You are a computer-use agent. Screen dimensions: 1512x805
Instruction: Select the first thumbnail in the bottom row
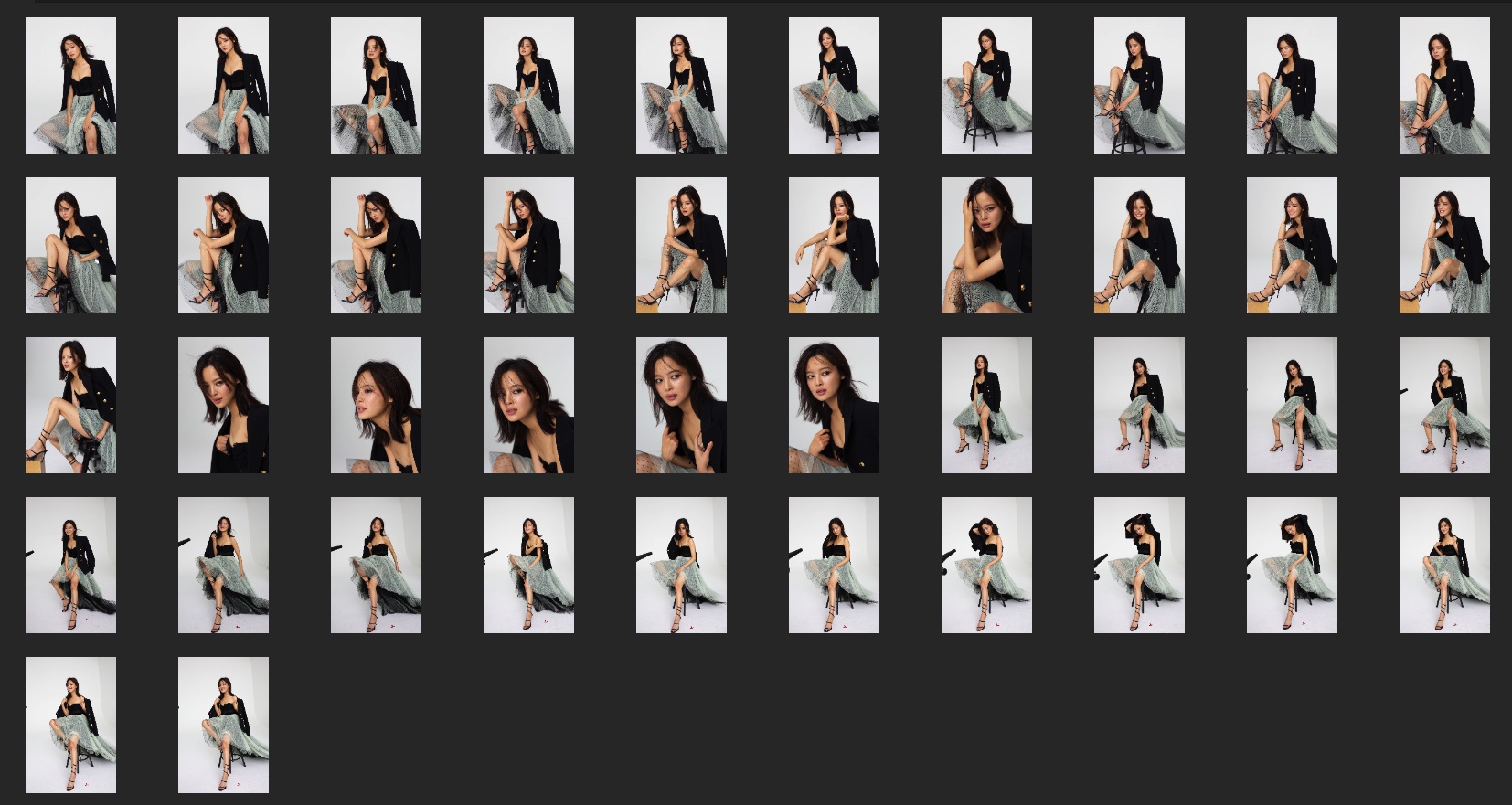[70, 725]
